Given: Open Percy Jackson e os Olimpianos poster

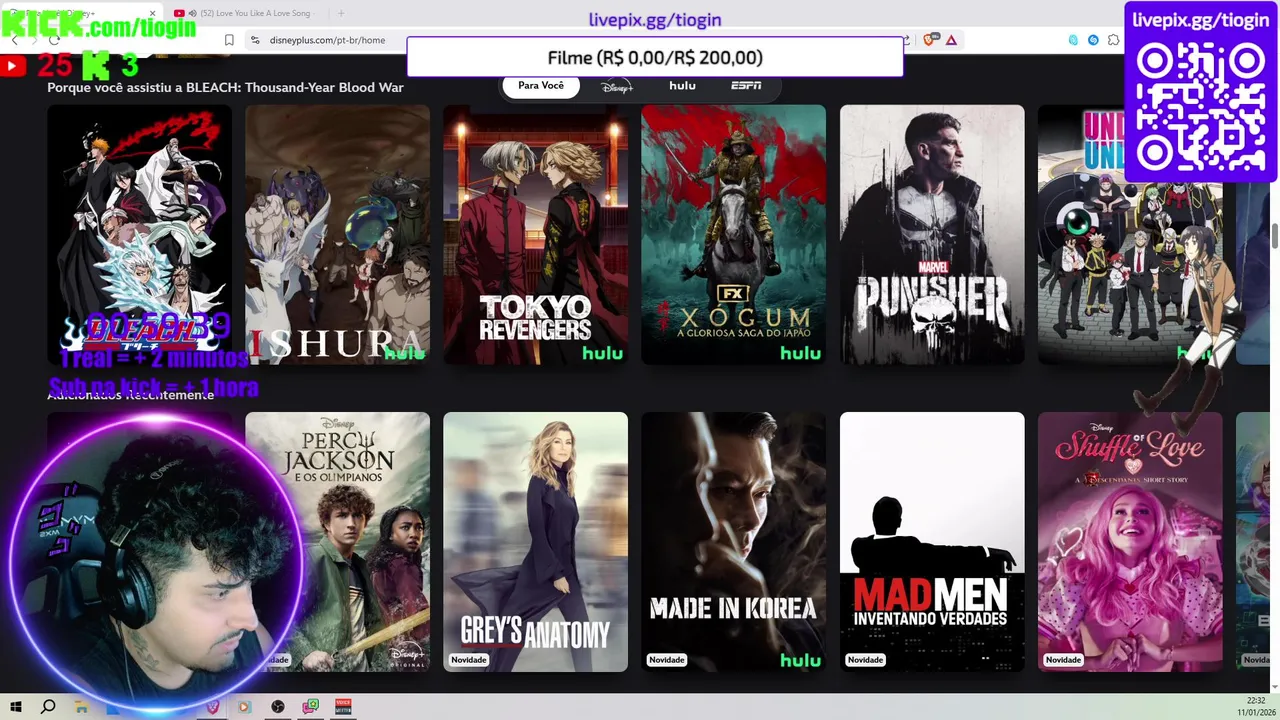Looking at the screenshot, I should tap(337, 542).
